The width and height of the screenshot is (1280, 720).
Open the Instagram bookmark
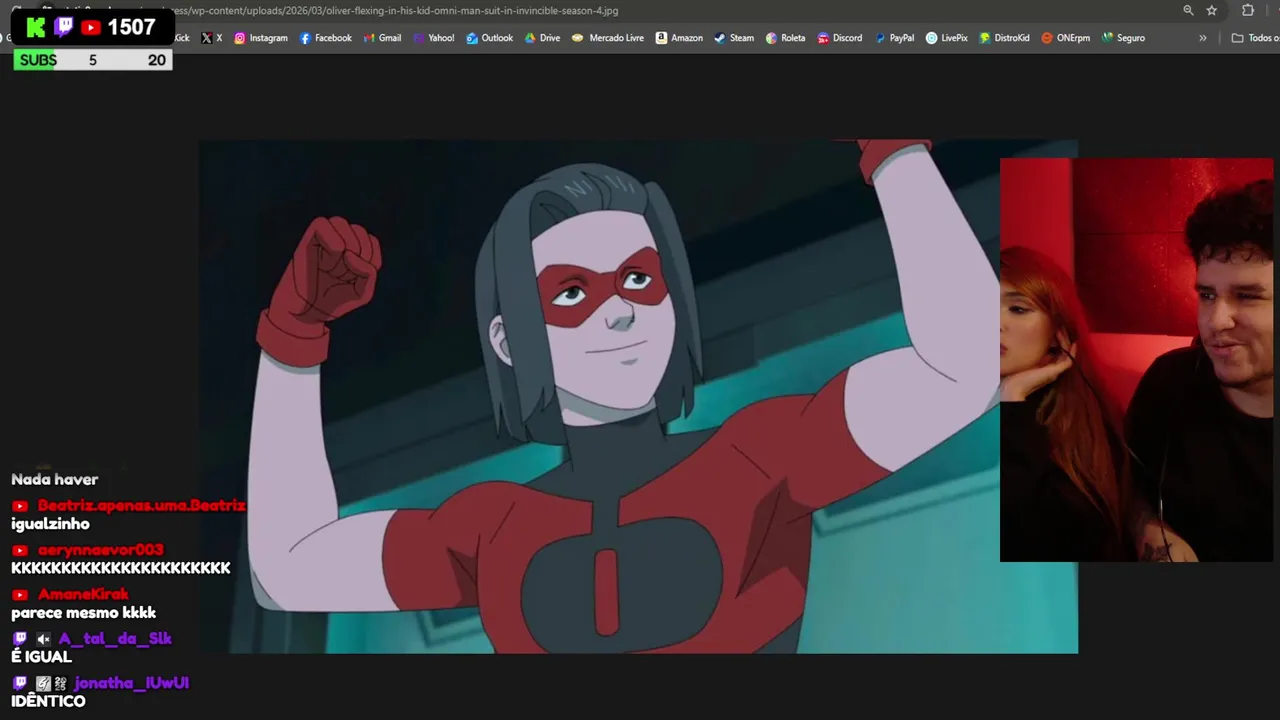click(x=261, y=38)
